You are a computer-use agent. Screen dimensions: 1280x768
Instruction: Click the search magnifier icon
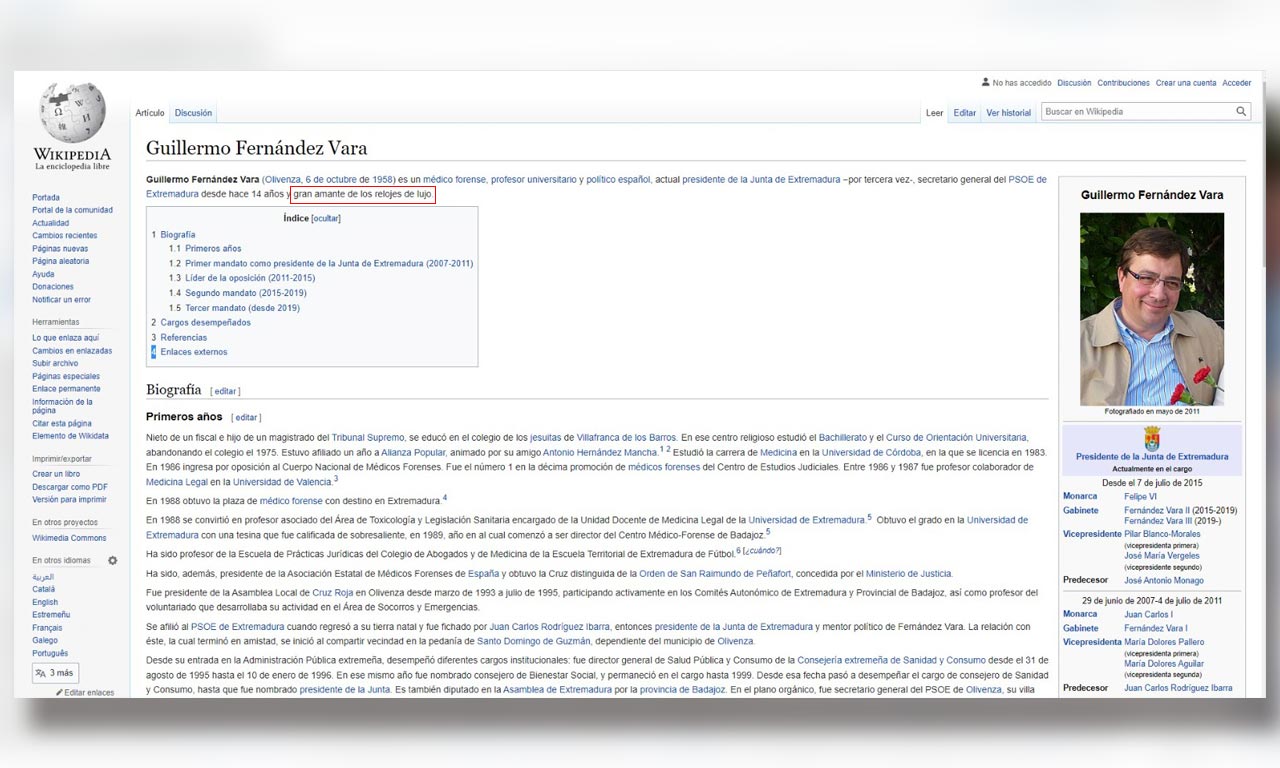coord(1241,112)
